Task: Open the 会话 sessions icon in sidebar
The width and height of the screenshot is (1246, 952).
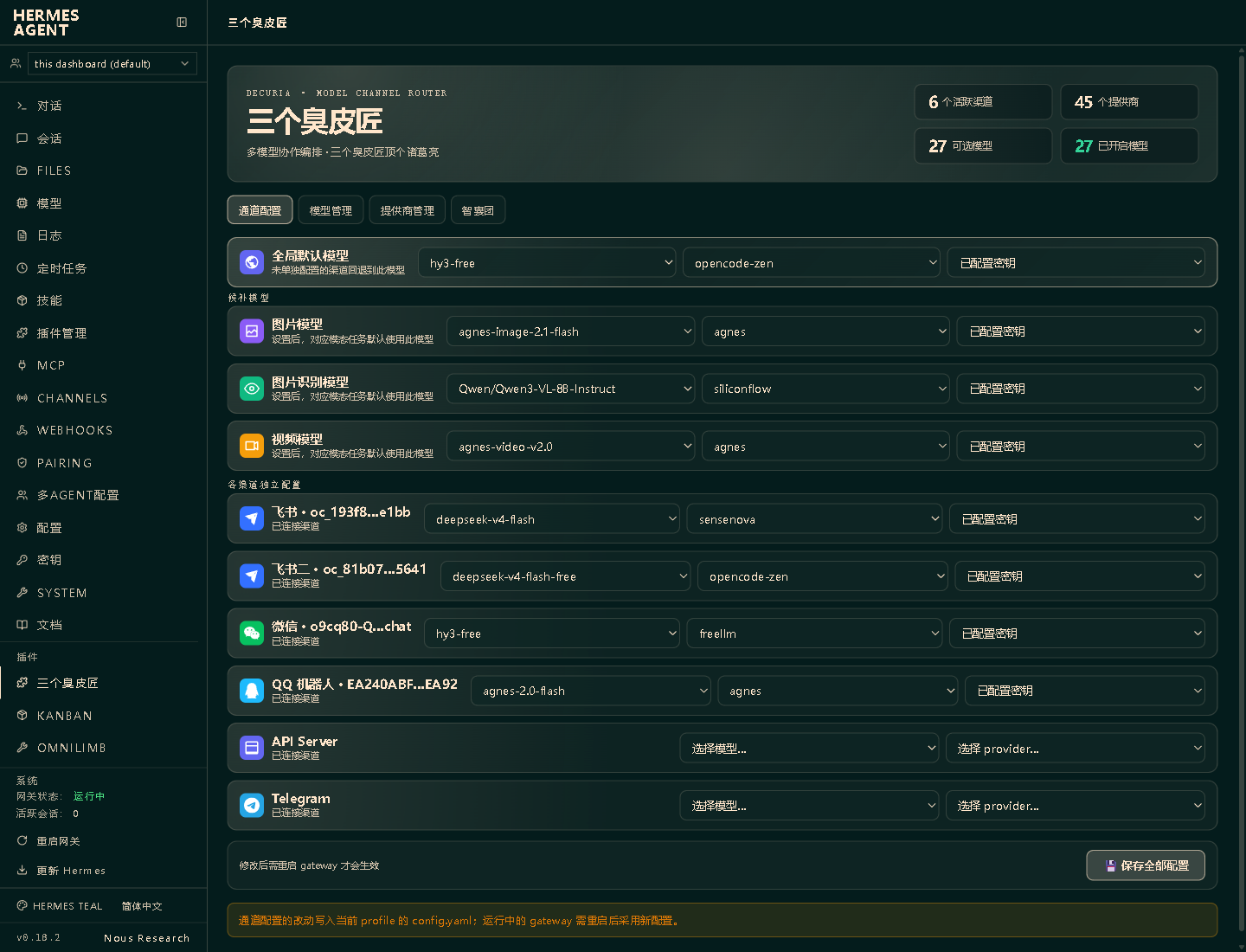Action: tap(22, 138)
